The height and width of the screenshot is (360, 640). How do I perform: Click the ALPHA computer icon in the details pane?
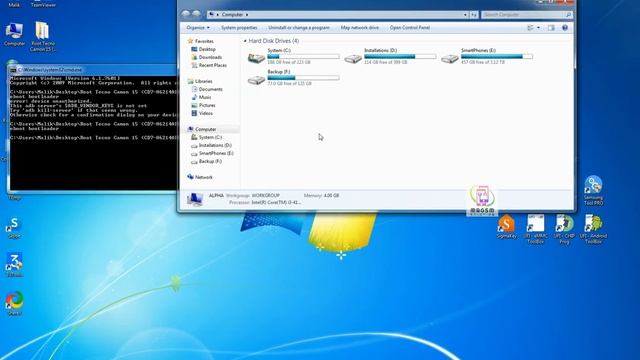pos(195,199)
